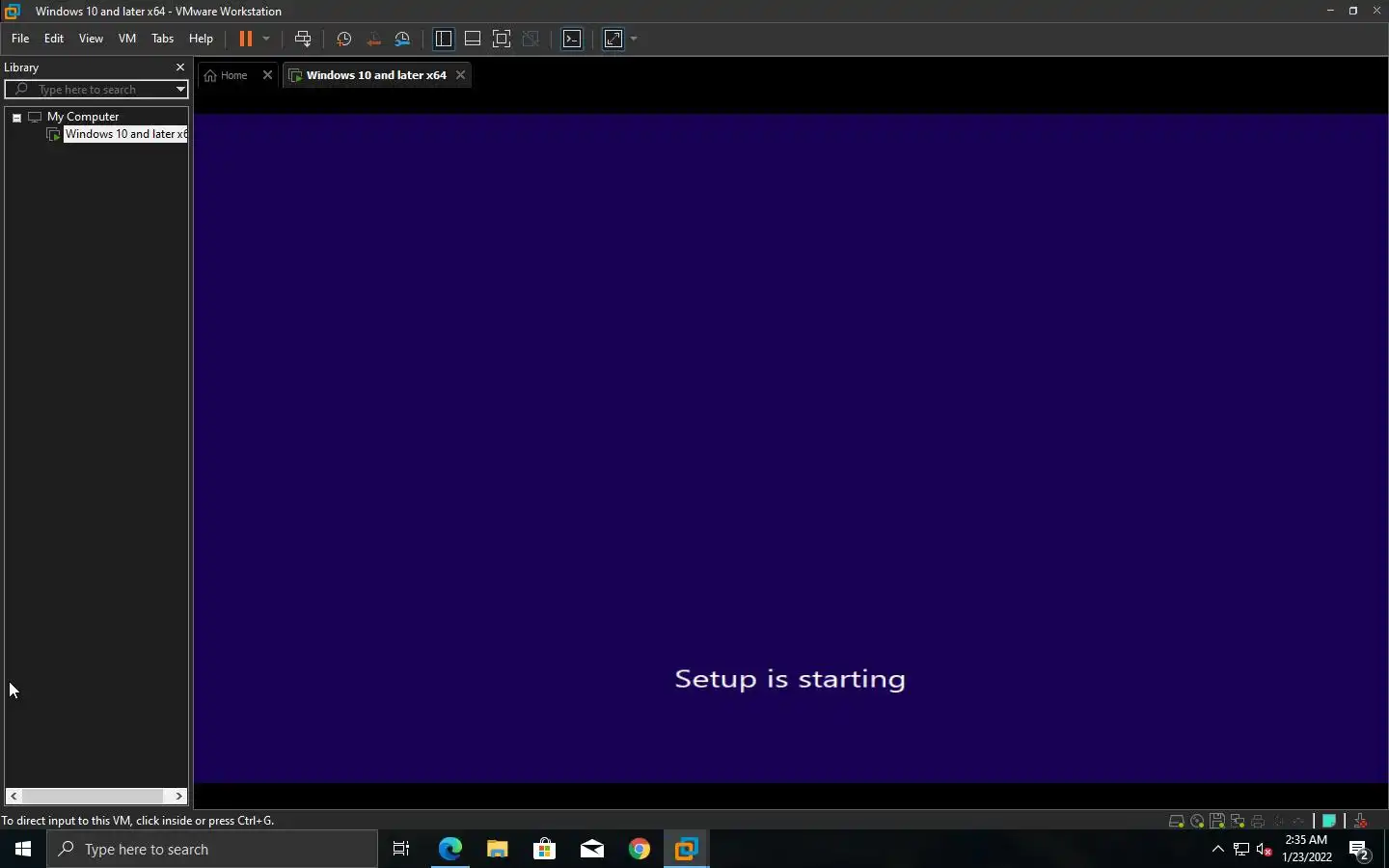Open the Library search filter dropdown

[180, 89]
